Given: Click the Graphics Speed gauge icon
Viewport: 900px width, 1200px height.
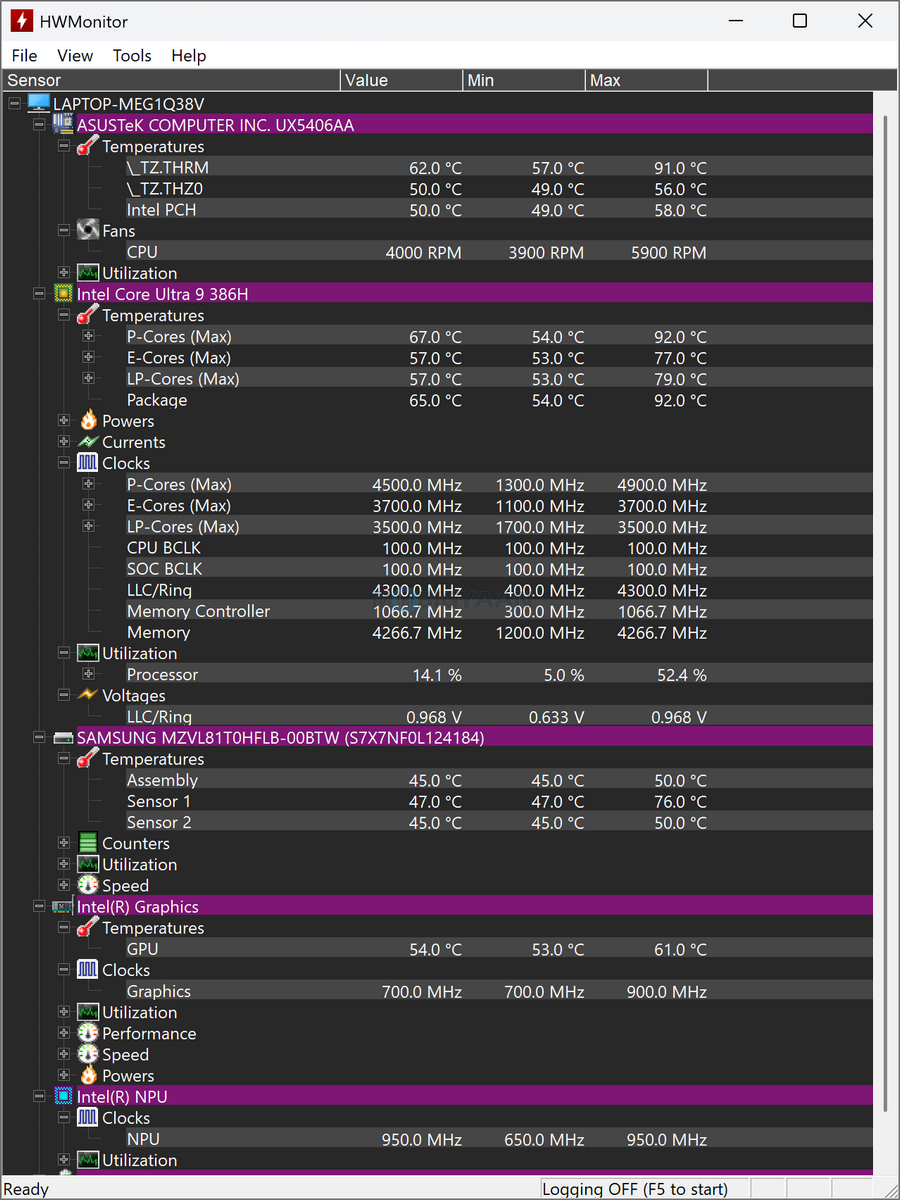Looking at the screenshot, I should tap(88, 1054).
